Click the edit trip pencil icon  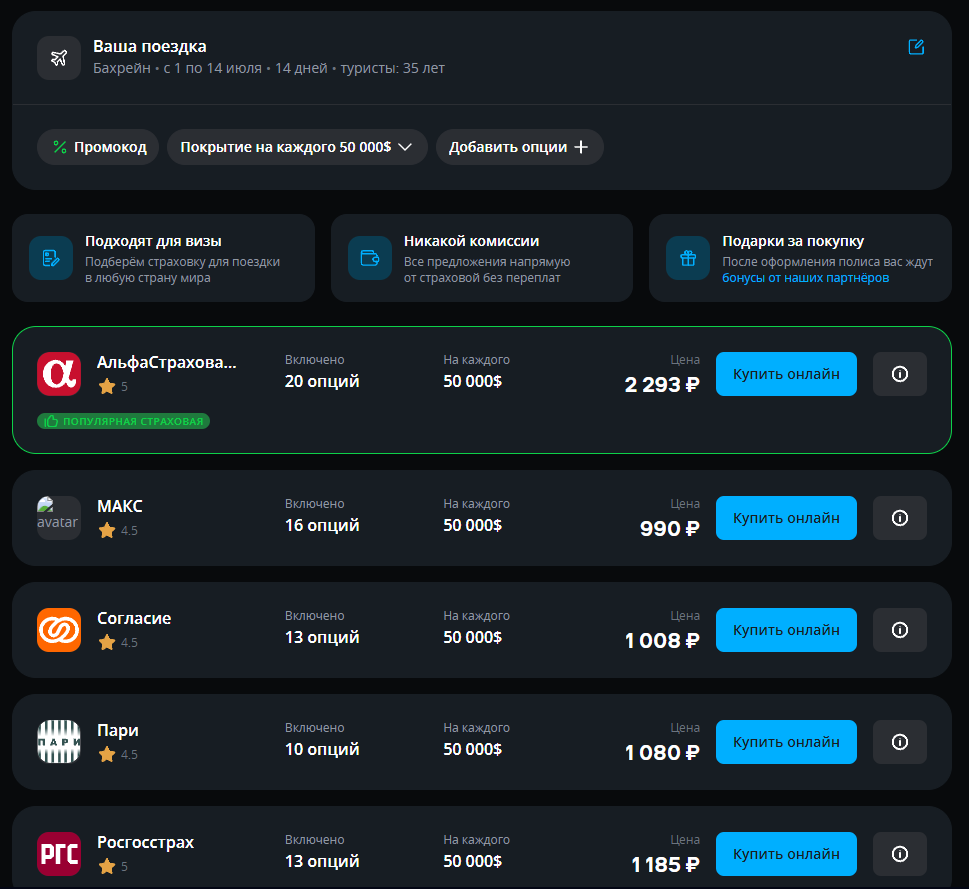(916, 47)
